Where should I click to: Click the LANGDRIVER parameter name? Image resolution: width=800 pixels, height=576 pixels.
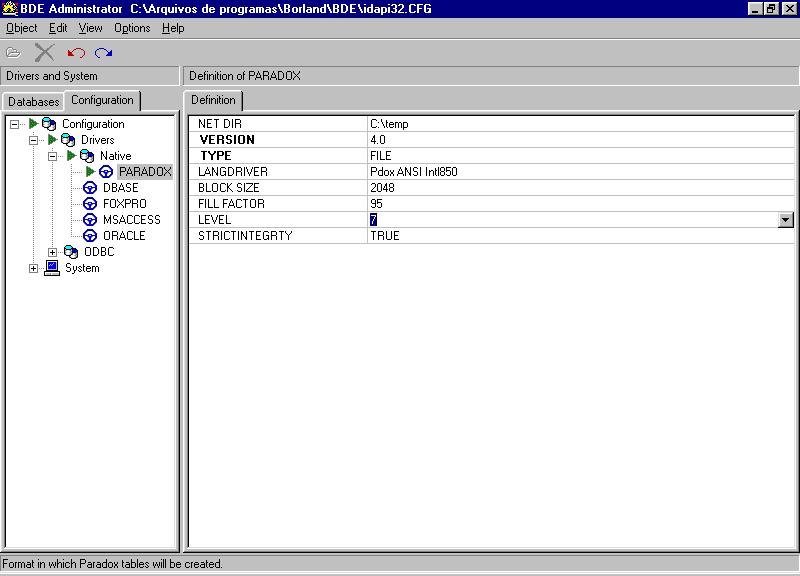233,172
